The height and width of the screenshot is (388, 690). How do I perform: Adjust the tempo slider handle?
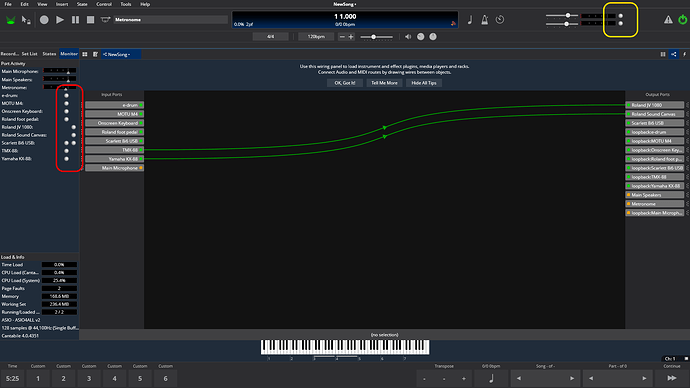pyautogui.click(x=373, y=37)
